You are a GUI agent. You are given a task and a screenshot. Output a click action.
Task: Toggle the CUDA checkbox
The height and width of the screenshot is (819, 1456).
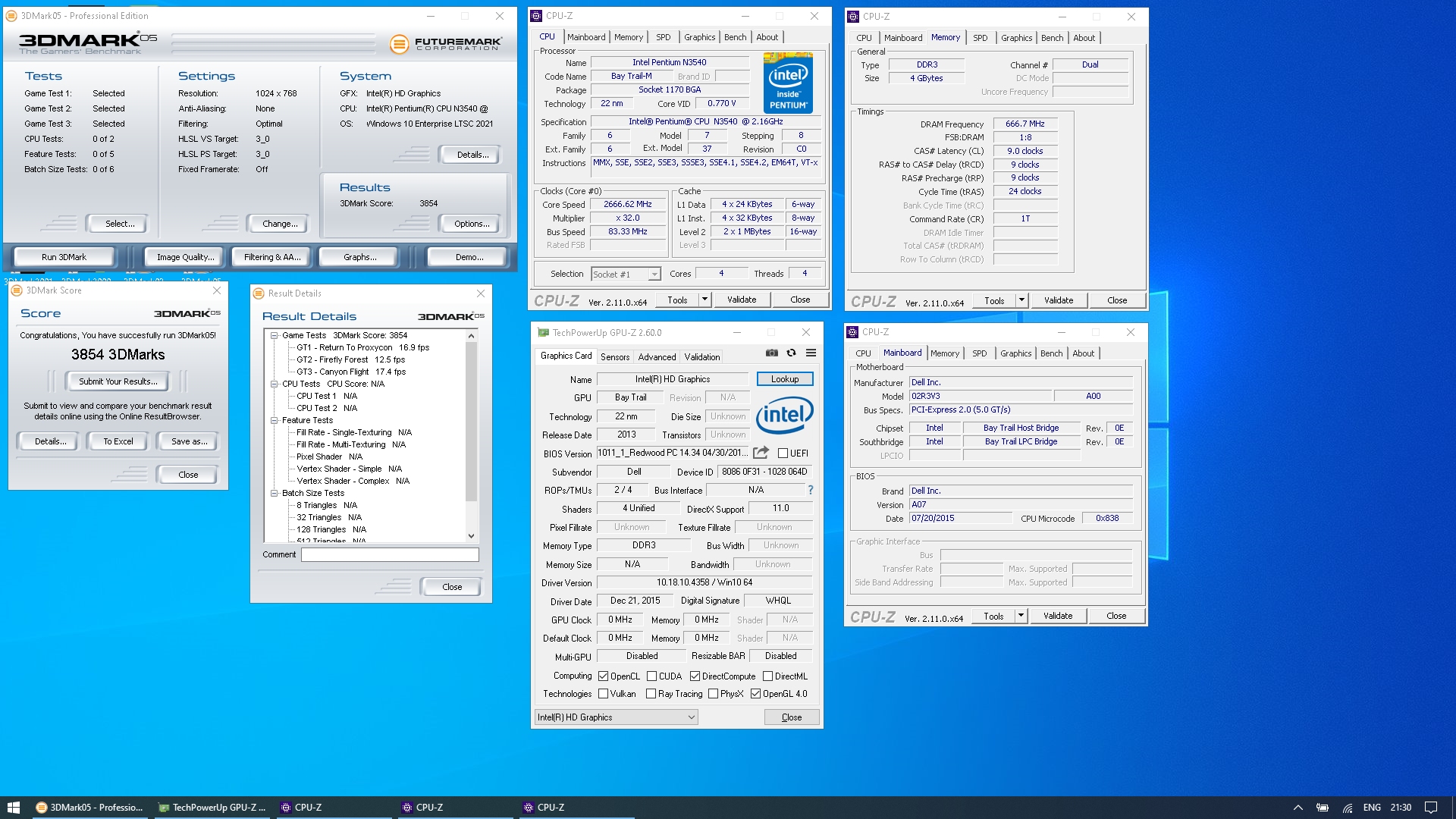[x=651, y=676]
